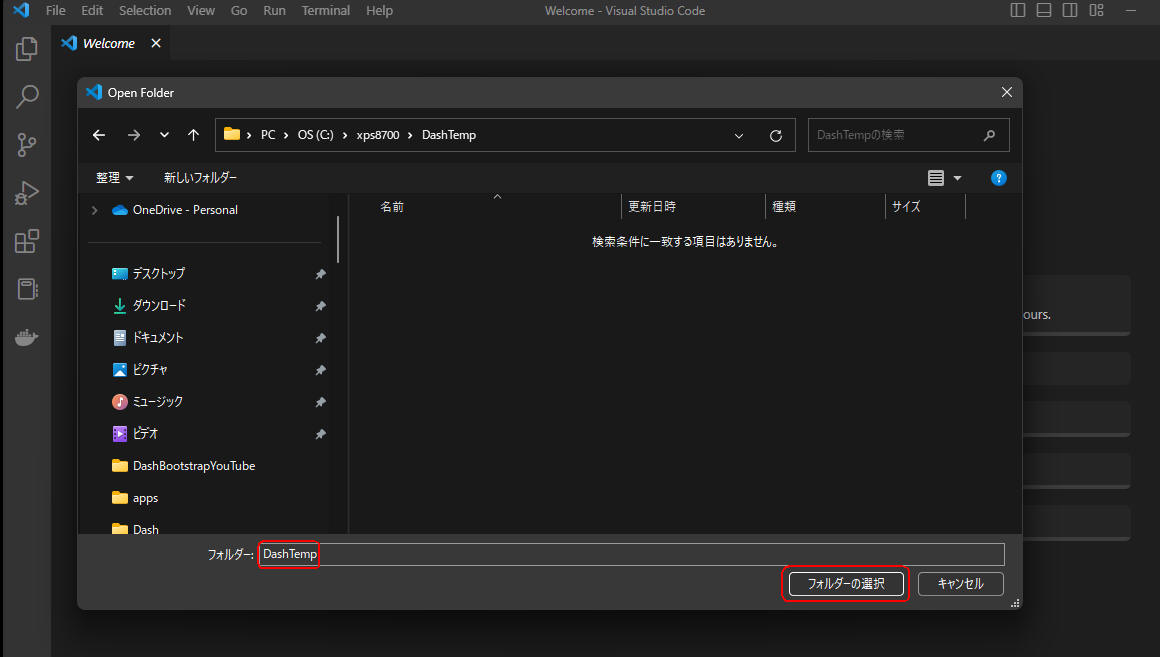Viewport: 1160px width, 657px height.
Task: Unpin ミュージック from quick access
Action: (x=320, y=402)
